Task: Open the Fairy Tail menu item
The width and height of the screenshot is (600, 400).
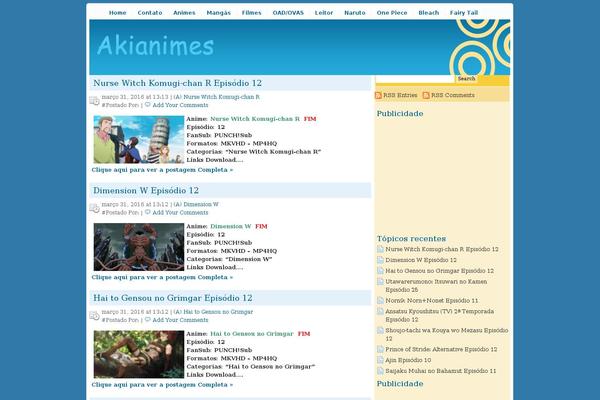Action: (x=464, y=13)
